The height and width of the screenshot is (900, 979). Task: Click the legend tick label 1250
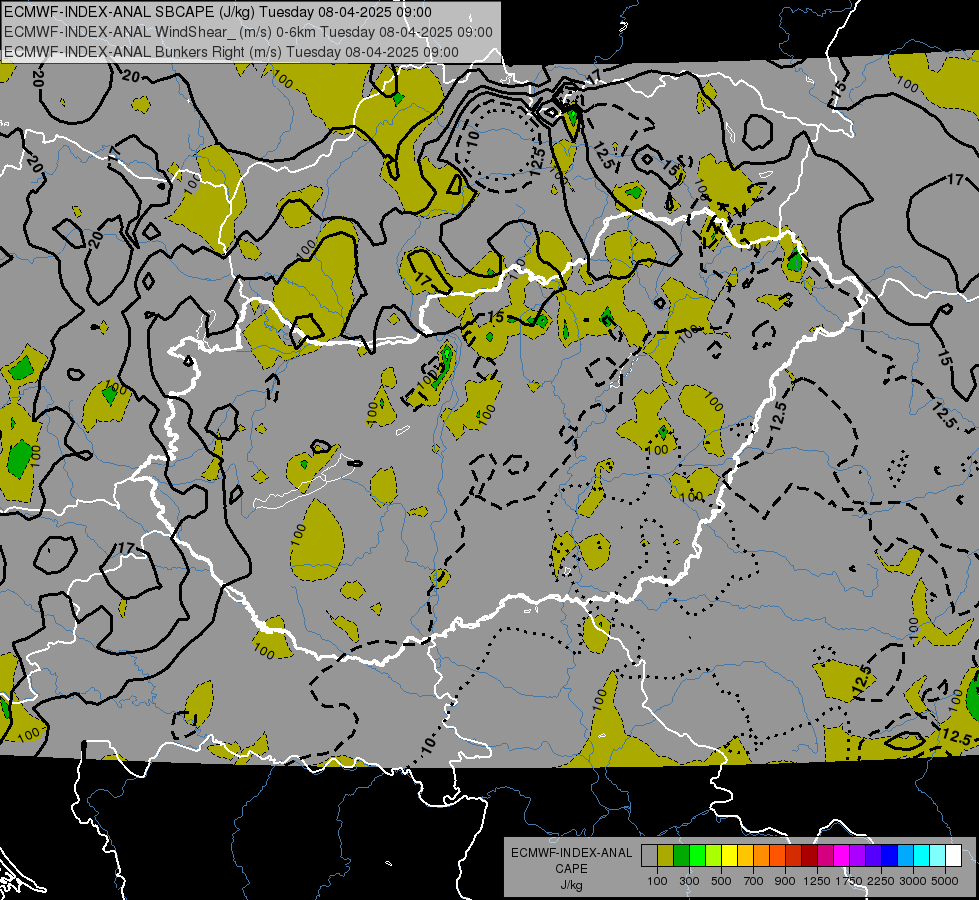(817, 881)
